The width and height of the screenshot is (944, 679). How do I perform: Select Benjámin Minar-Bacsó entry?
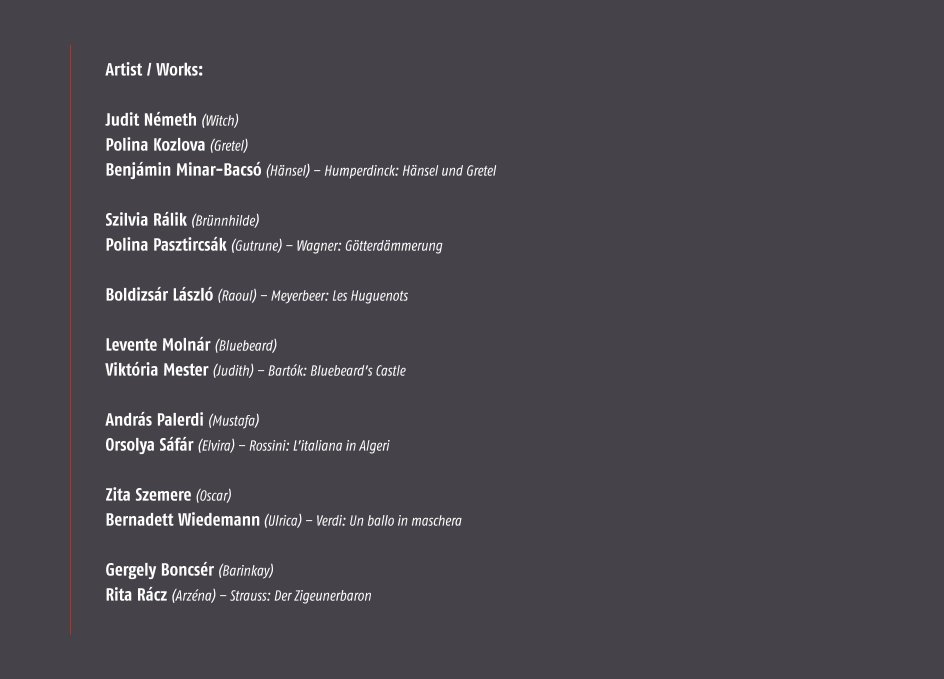pyautogui.click(x=184, y=170)
